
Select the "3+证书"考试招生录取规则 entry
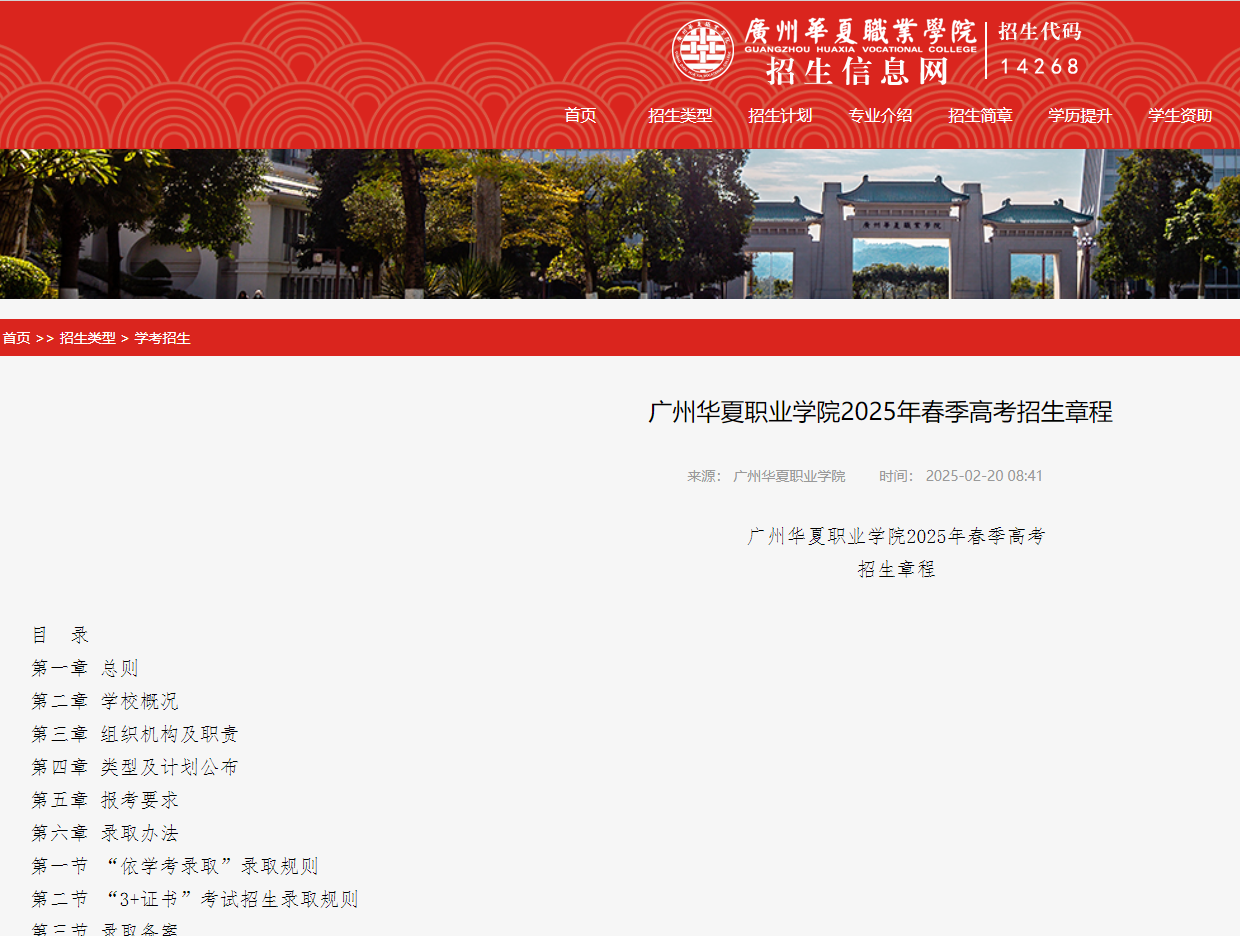pyautogui.click(x=195, y=898)
